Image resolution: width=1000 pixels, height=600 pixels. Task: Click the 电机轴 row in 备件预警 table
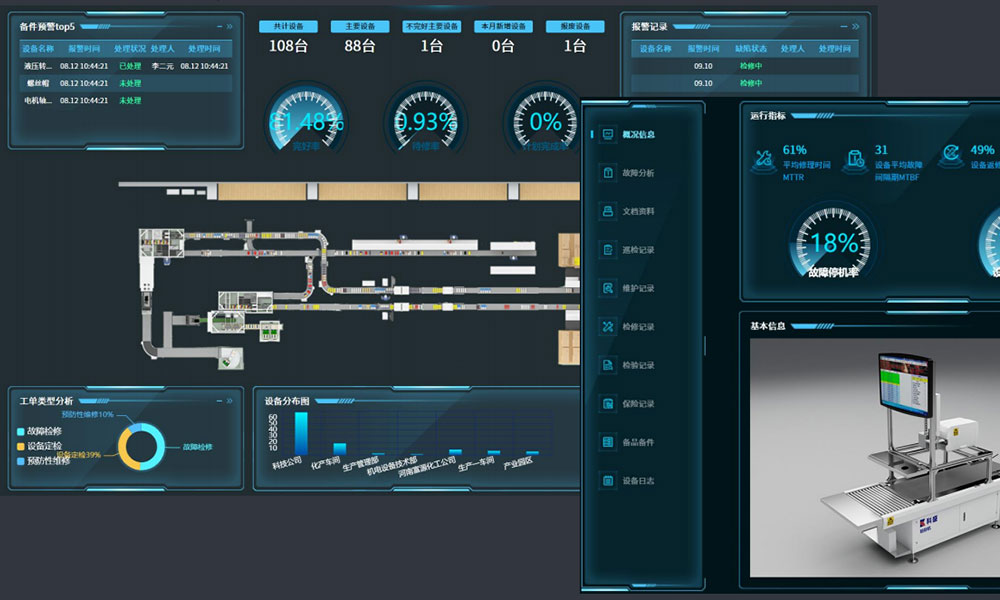point(126,100)
